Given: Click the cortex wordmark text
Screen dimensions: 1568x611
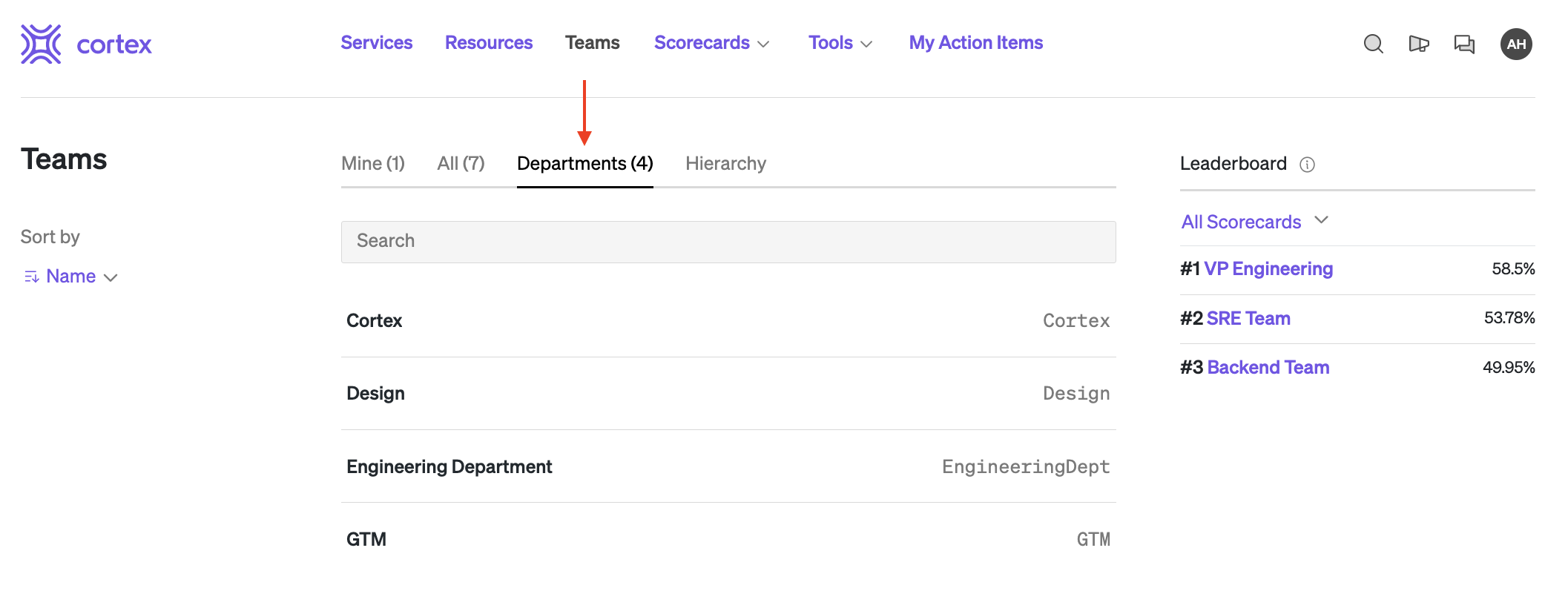Looking at the screenshot, I should 114,44.
